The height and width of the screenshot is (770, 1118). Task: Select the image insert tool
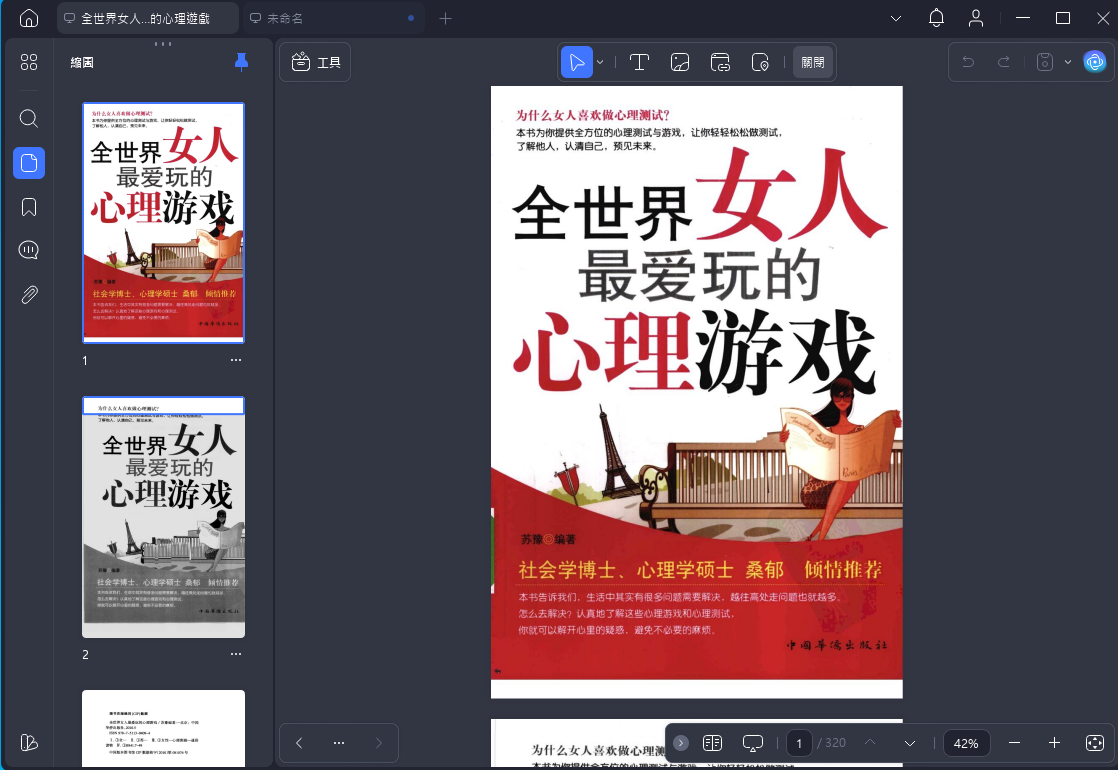[x=680, y=62]
